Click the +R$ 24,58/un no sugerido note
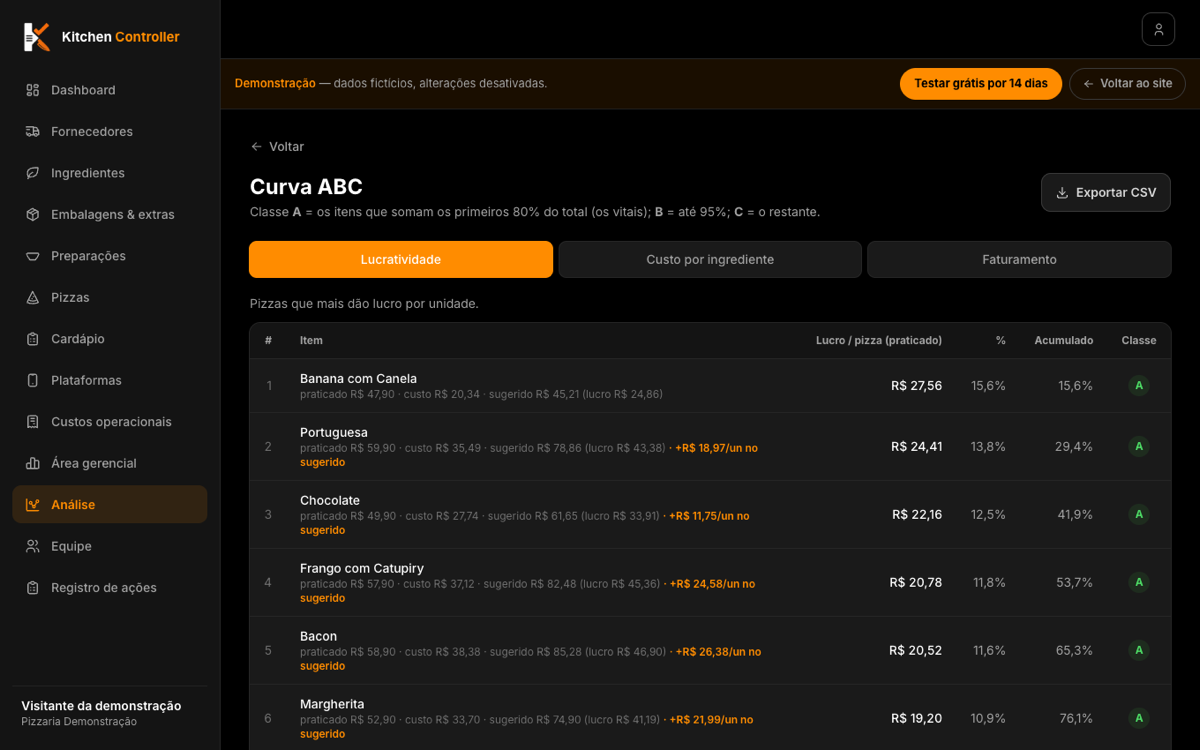The image size is (1200, 750). coord(528,590)
